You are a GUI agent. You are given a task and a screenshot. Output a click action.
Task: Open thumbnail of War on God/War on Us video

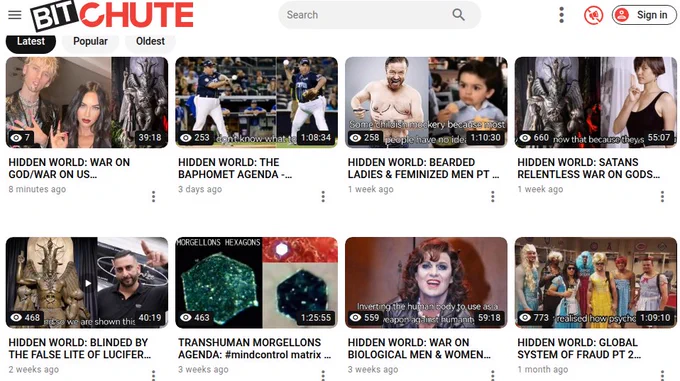(x=87, y=102)
